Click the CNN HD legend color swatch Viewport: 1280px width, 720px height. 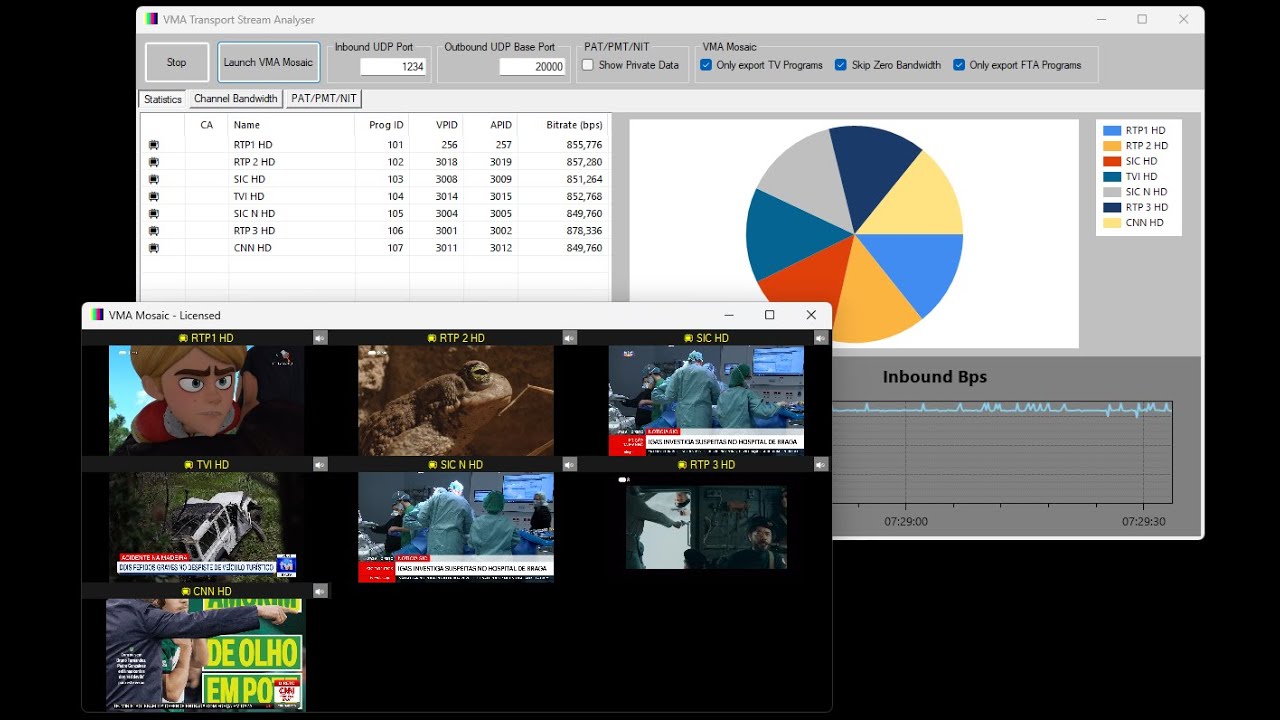1112,223
